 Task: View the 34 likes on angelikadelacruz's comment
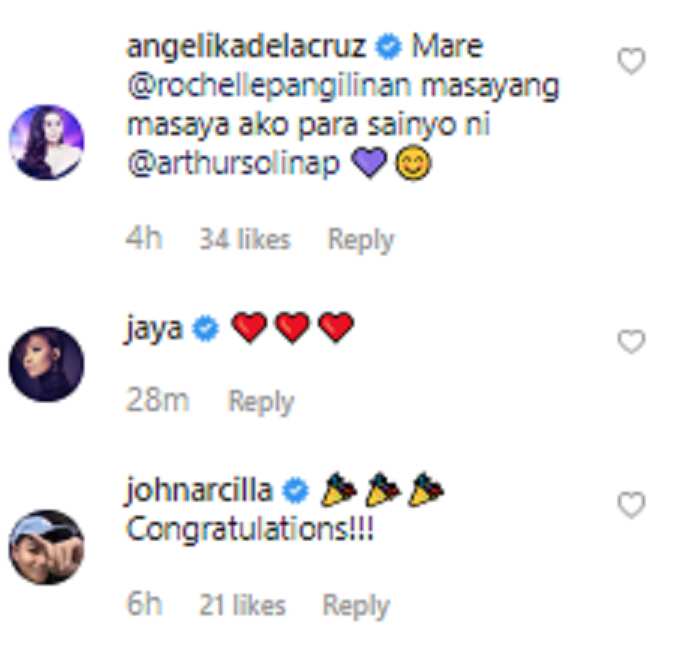tap(245, 239)
